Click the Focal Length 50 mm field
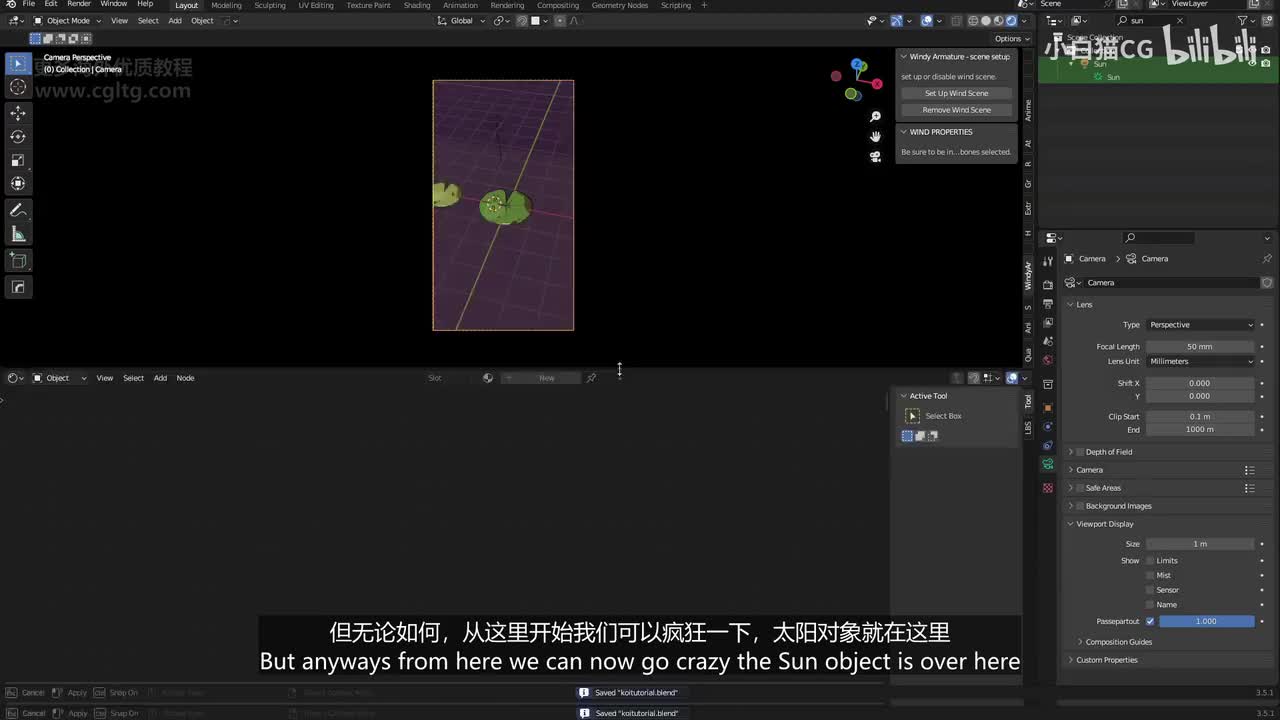1280x720 pixels. click(x=1200, y=347)
